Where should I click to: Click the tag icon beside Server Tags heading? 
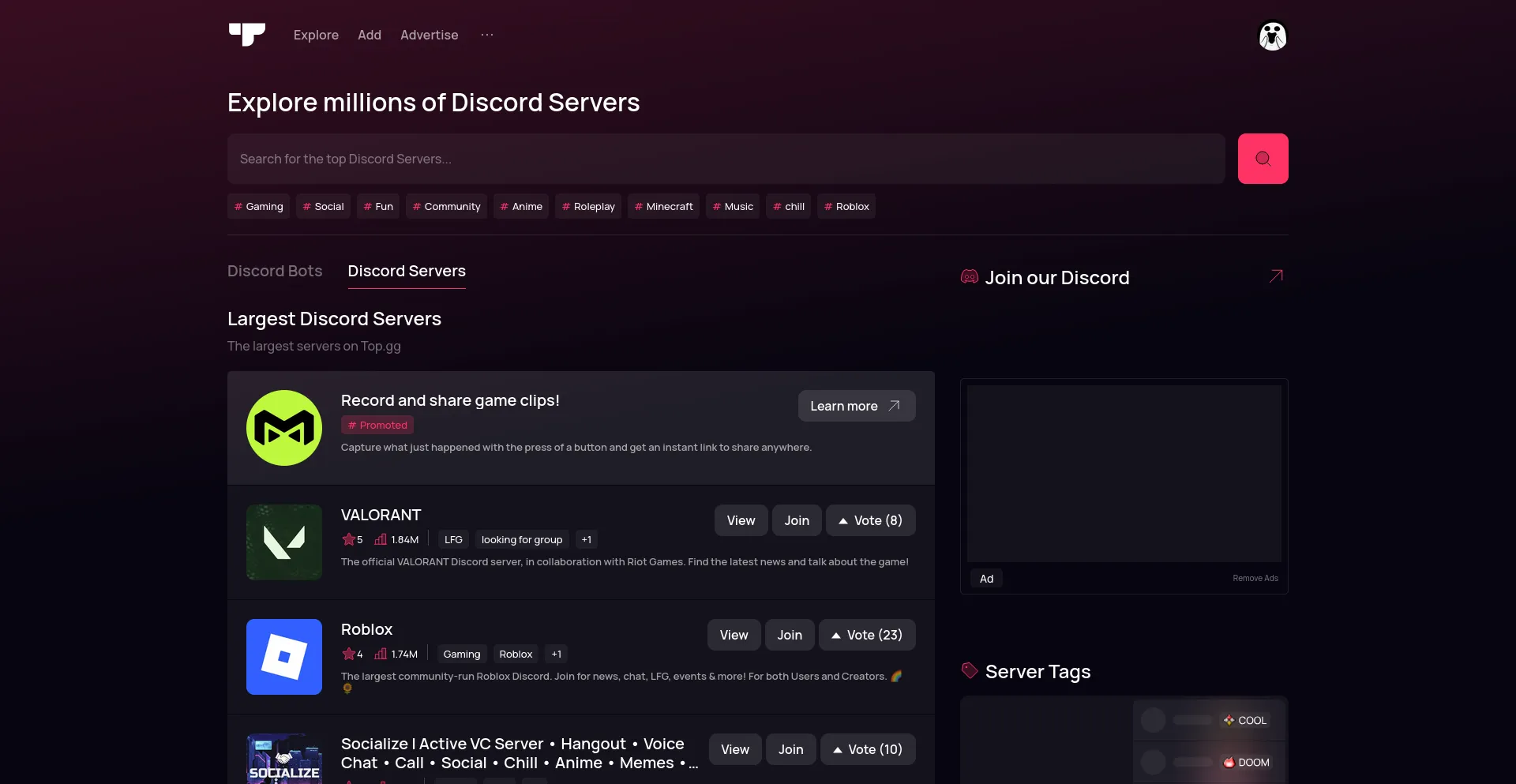[x=970, y=670]
